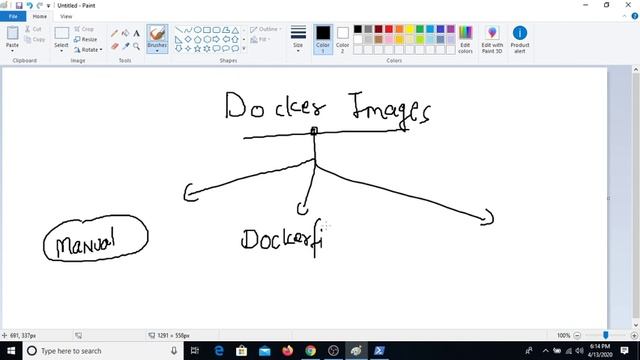Viewport: 640px width, 360px height.
Task: Pick the yellow color swatch
Action: pos(409,29)
